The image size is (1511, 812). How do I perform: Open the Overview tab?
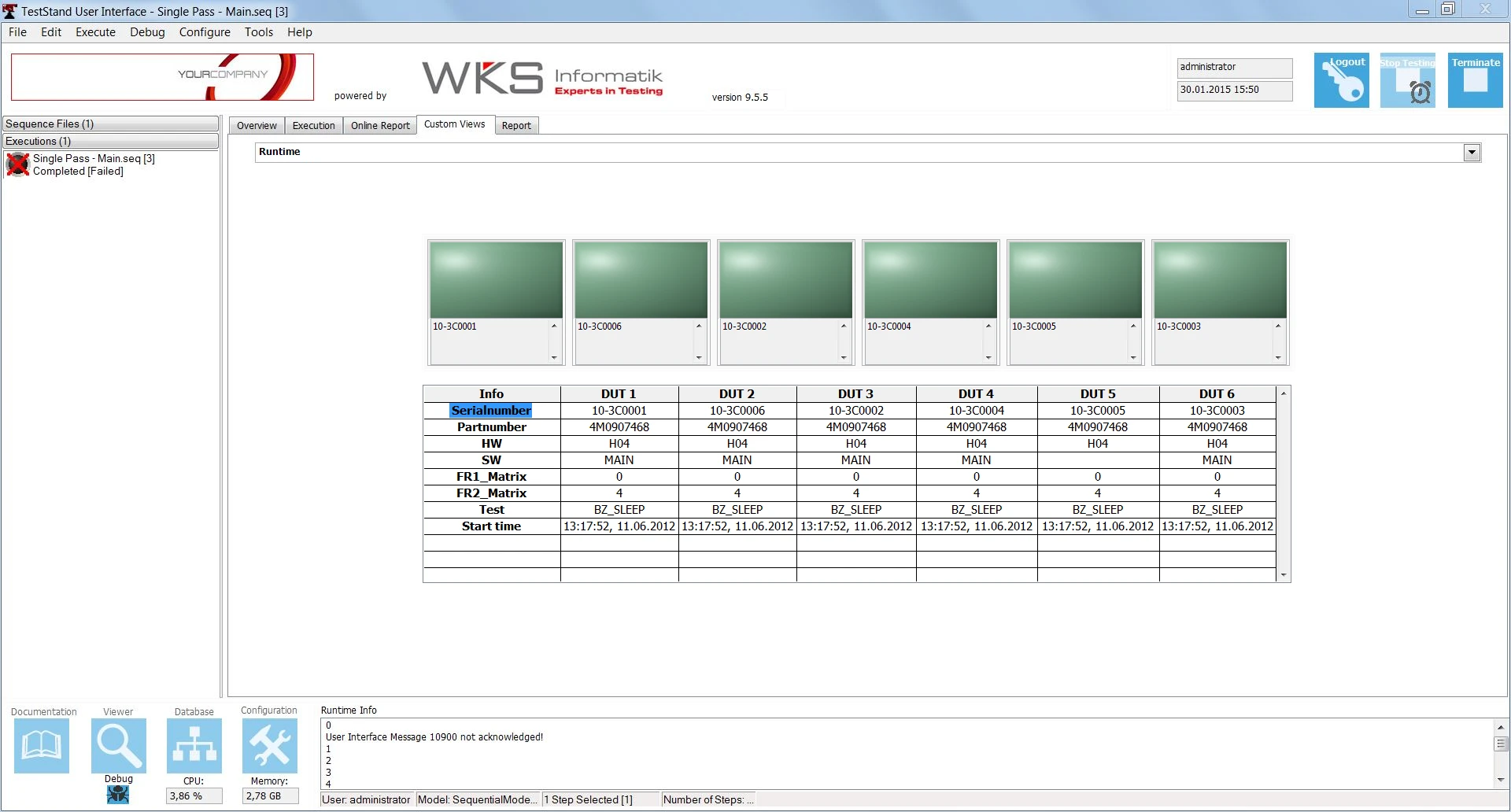tap(257, 126)
